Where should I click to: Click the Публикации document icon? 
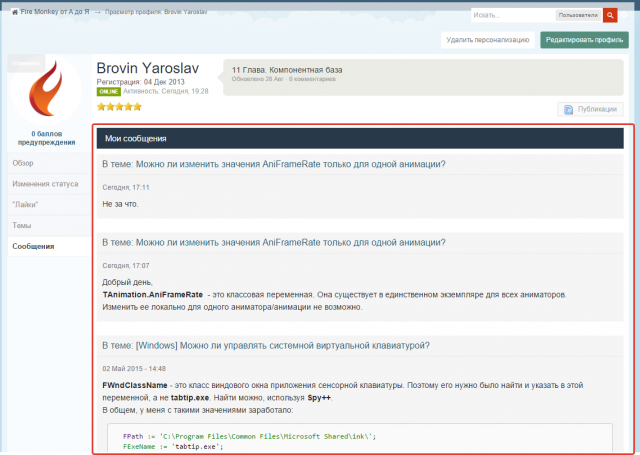tap(568, 109)
